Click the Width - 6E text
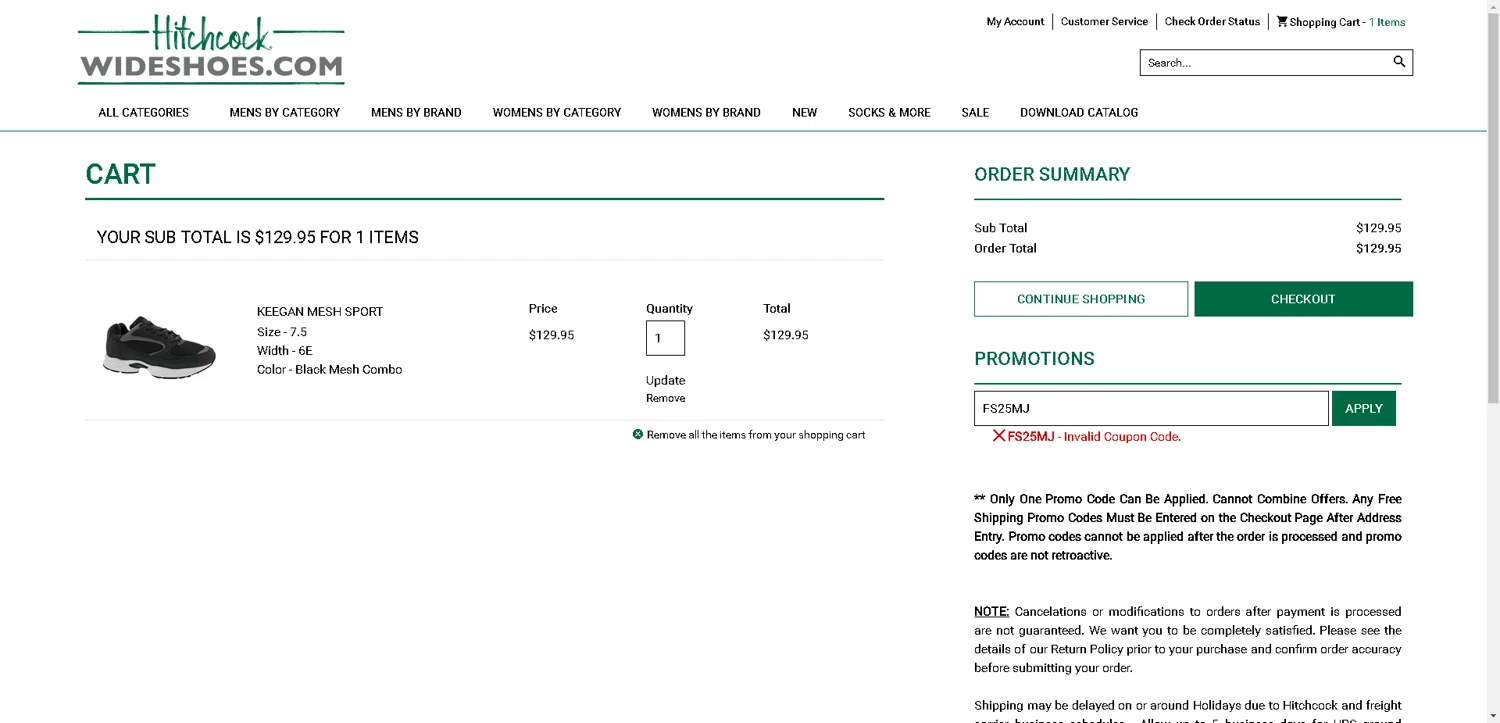 pos(285,350)
